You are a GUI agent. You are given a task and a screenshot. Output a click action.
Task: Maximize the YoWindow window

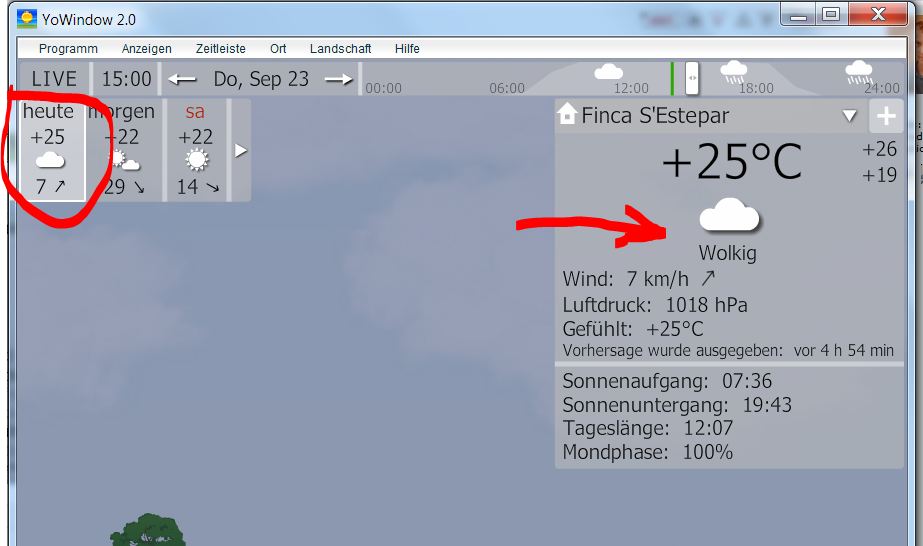[x=831, y=15]
